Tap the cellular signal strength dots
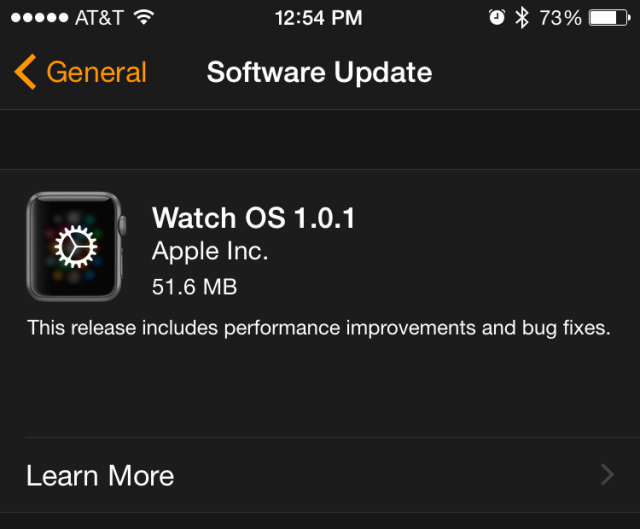 click(40, 18)
